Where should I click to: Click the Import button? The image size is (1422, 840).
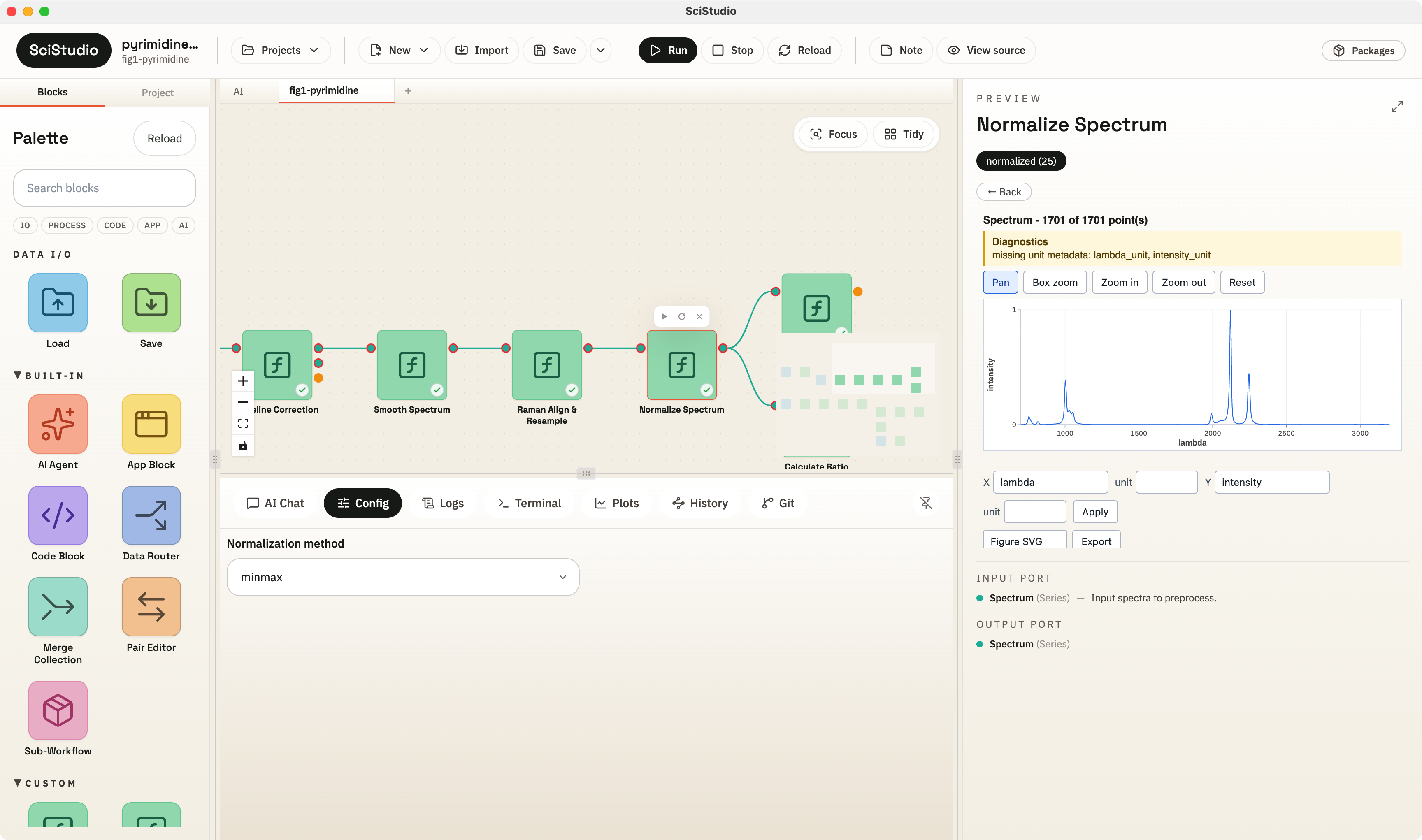pyautogui.click(x=482, y=50)
